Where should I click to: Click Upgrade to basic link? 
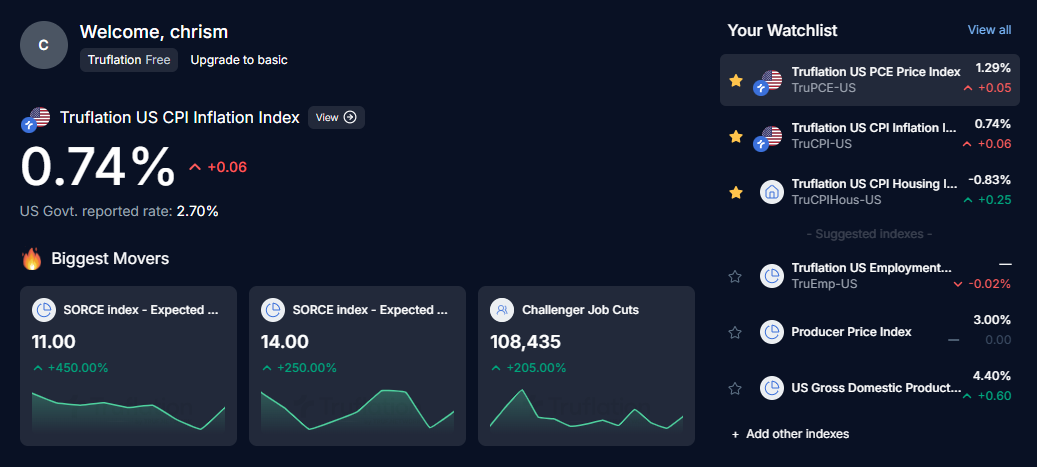[x=239, y=60]
